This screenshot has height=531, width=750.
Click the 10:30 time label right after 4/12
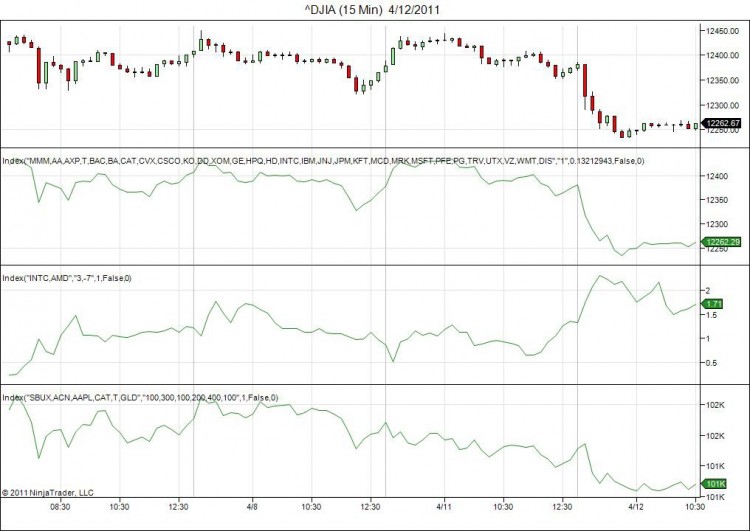(x=695, y=507)
